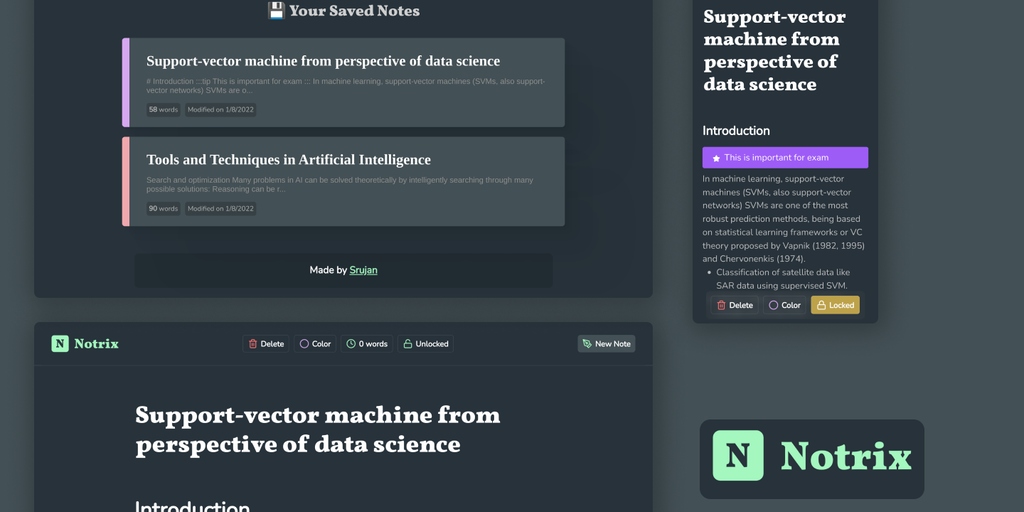
Task: Open the Tools and Techniques in Artificial Intelligence note
Action: [288, 160]
